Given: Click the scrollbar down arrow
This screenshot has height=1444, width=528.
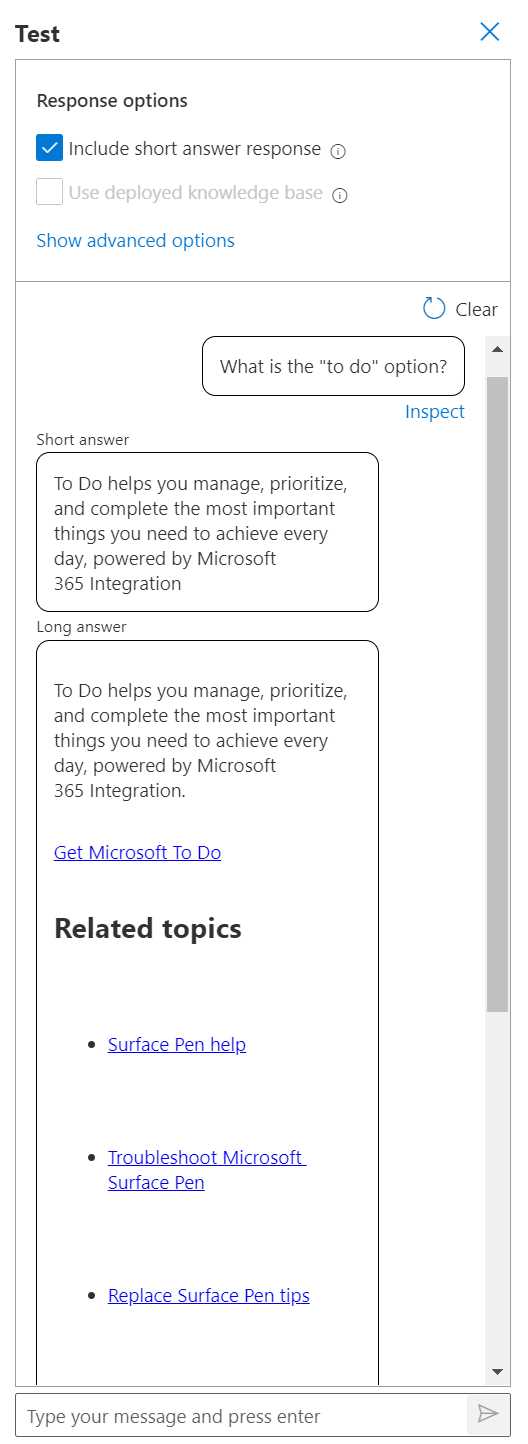Looking at the screenshot, I should click(x=497, y=1371).
